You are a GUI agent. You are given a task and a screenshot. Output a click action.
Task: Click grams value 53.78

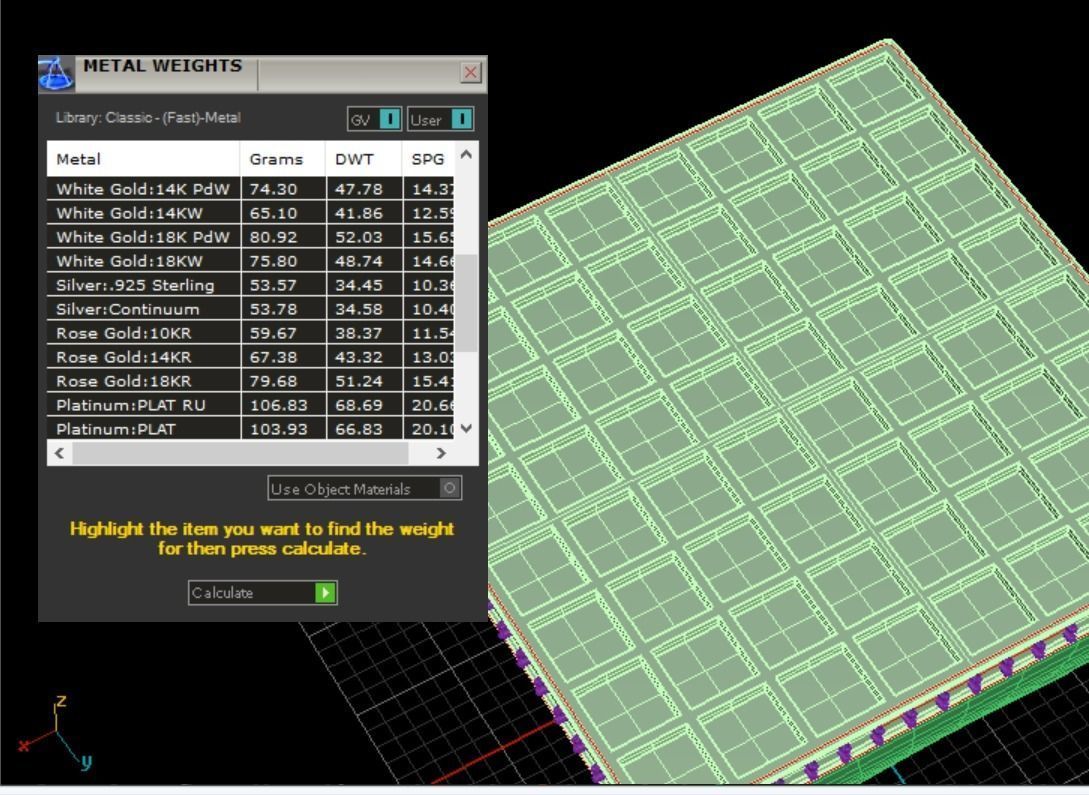274,309
